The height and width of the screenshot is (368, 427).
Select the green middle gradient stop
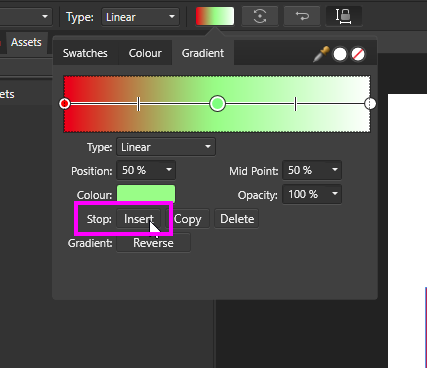(218, 104)
